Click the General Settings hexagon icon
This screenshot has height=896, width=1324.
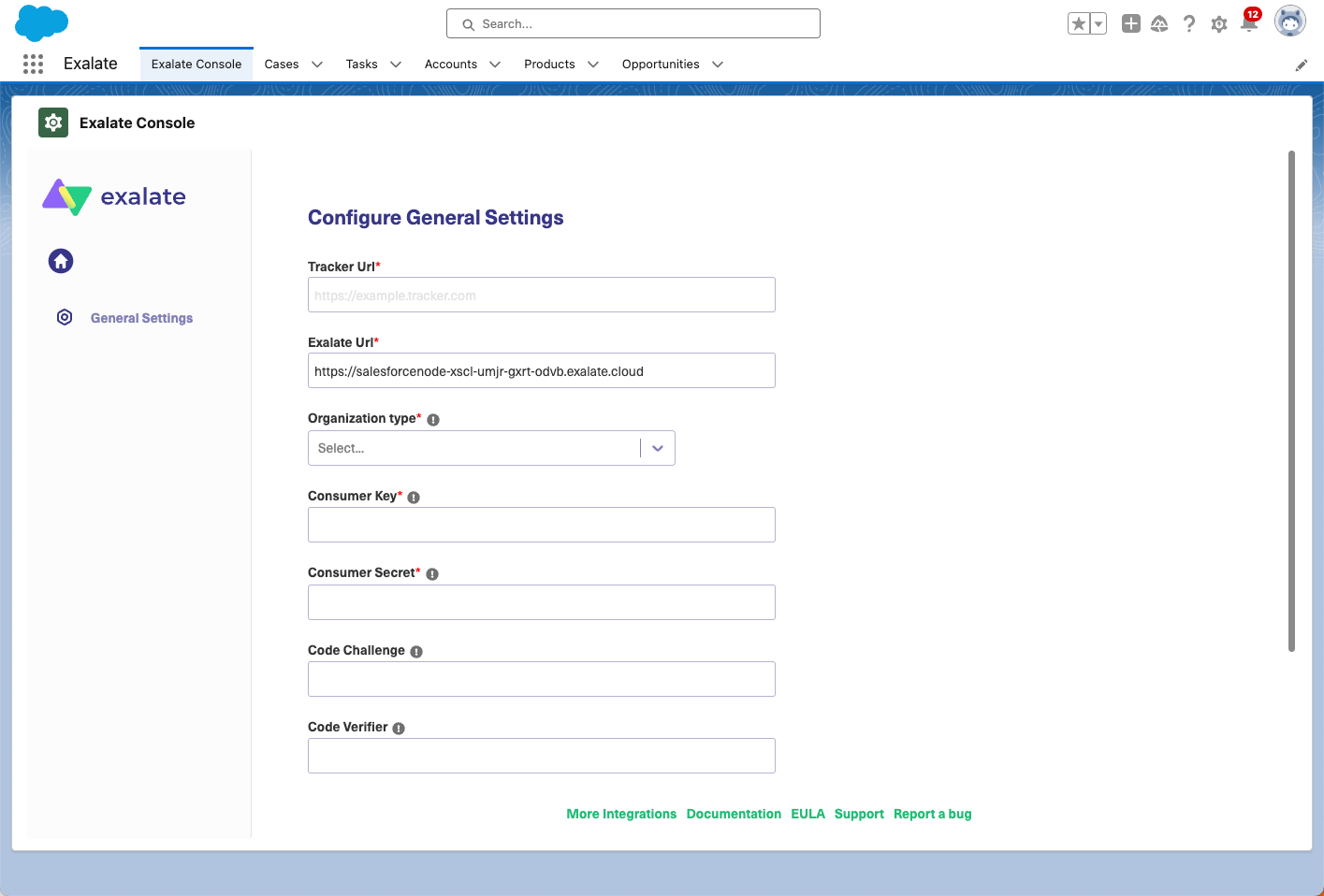(x=65, y=317)
